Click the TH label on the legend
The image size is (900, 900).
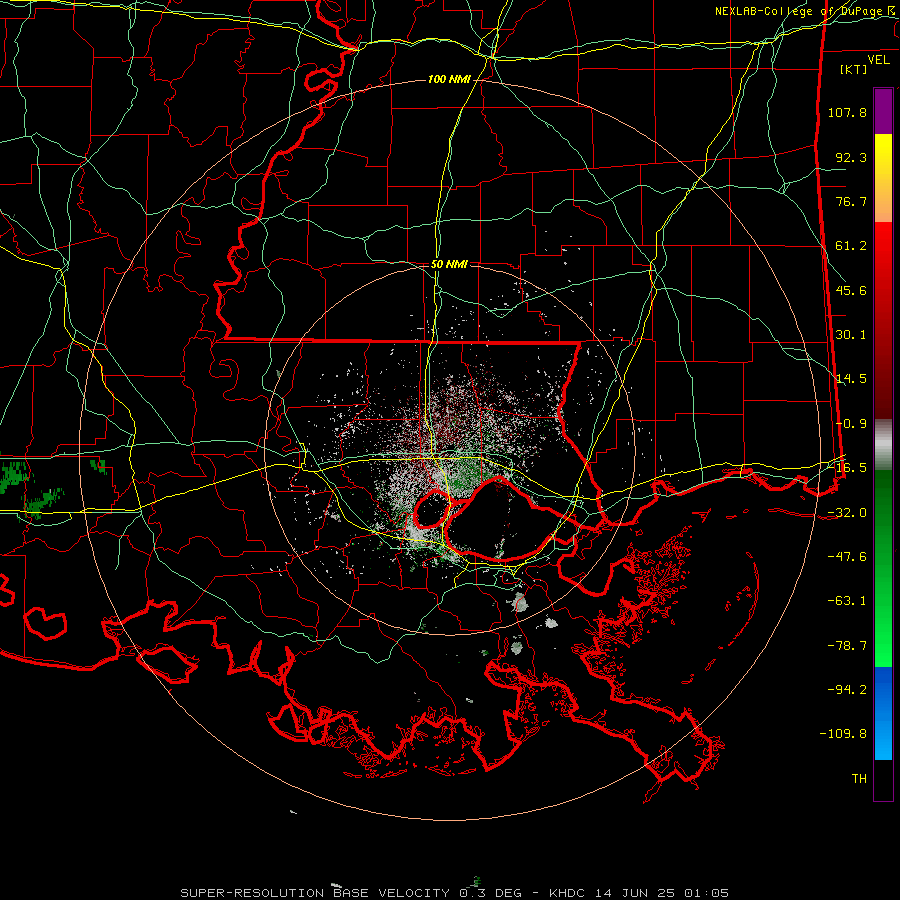859,779
